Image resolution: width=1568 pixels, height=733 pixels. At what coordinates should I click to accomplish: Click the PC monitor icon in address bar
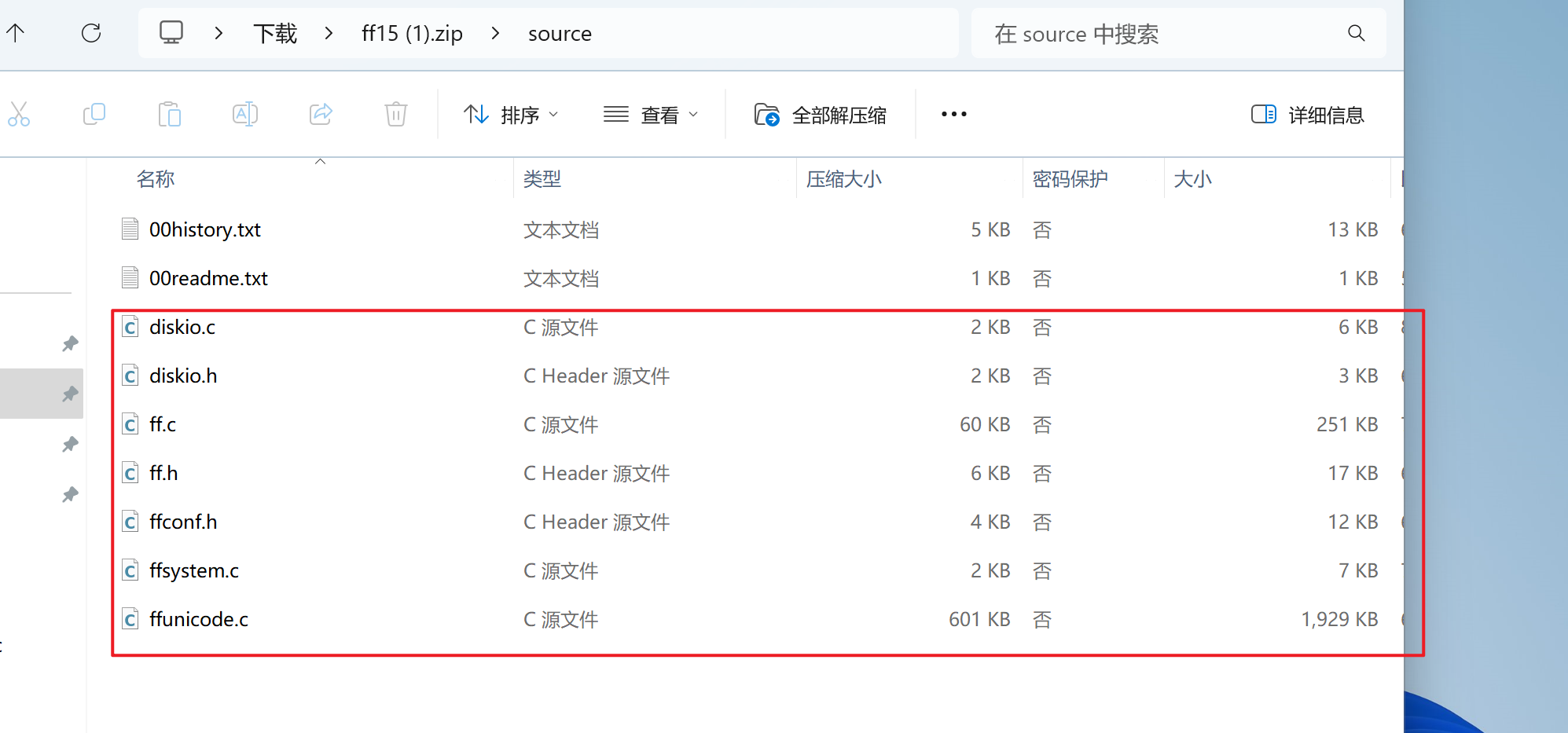[x=171, y=32]
